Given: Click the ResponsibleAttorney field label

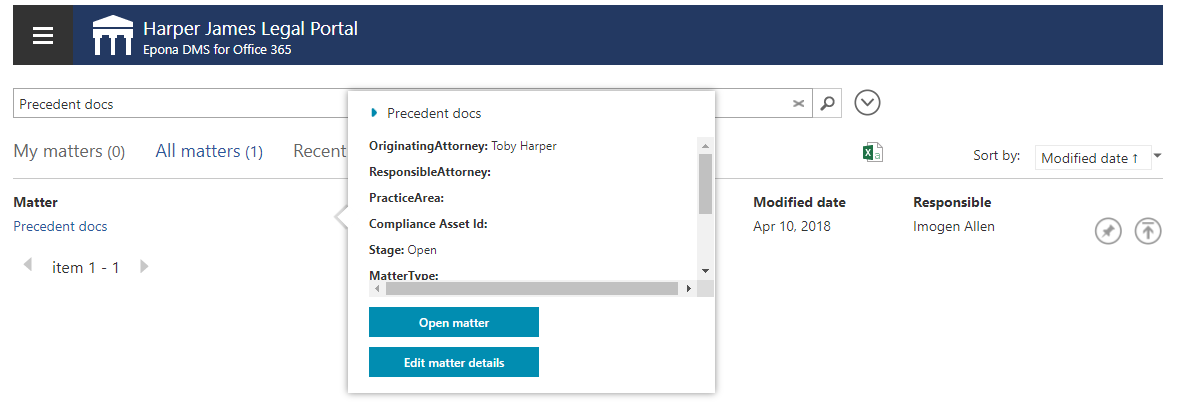Looking at the screenshot, I should tap(430, 171).
